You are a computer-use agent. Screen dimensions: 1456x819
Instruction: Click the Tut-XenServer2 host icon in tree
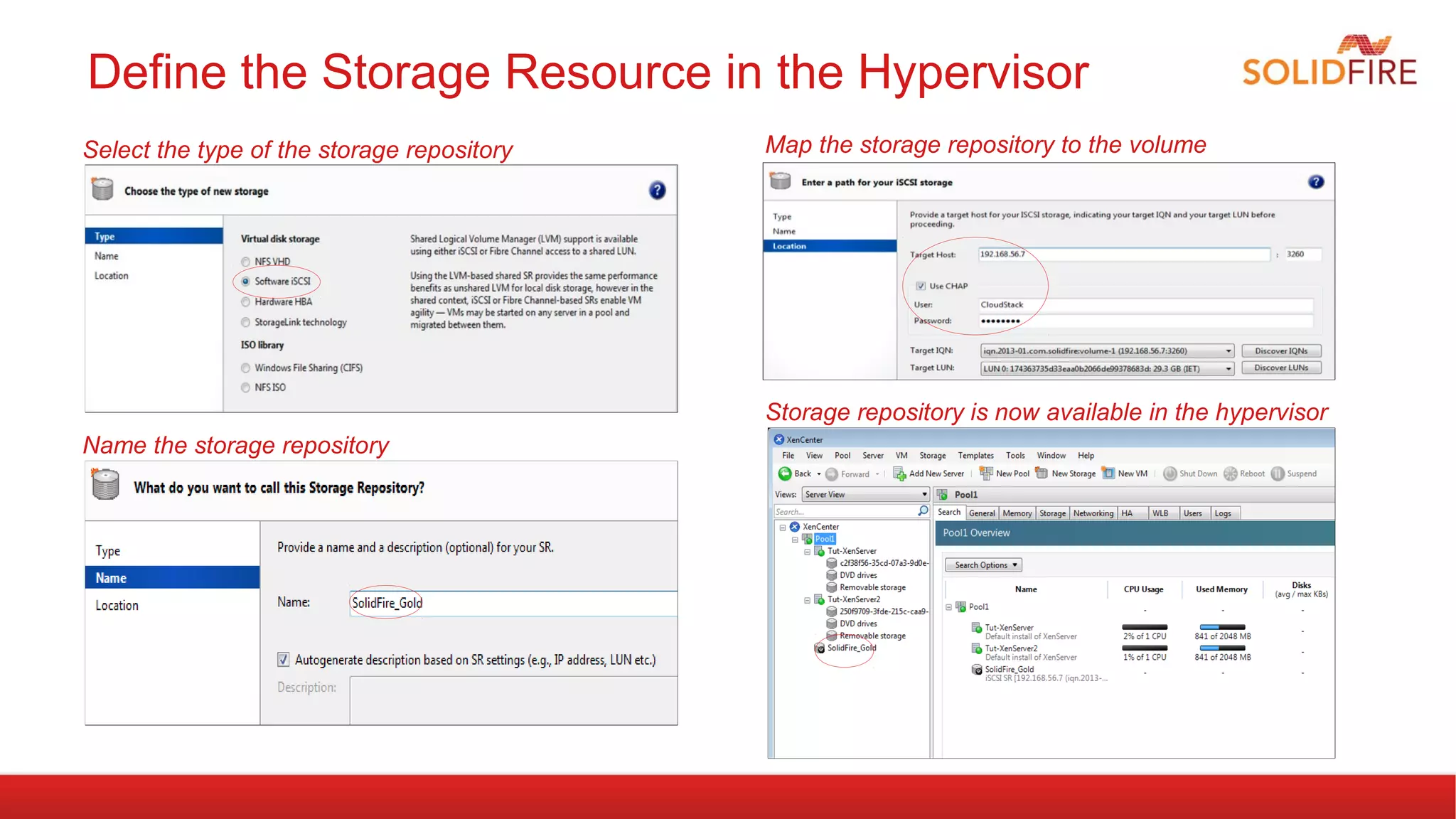click(x=819, y=599)
